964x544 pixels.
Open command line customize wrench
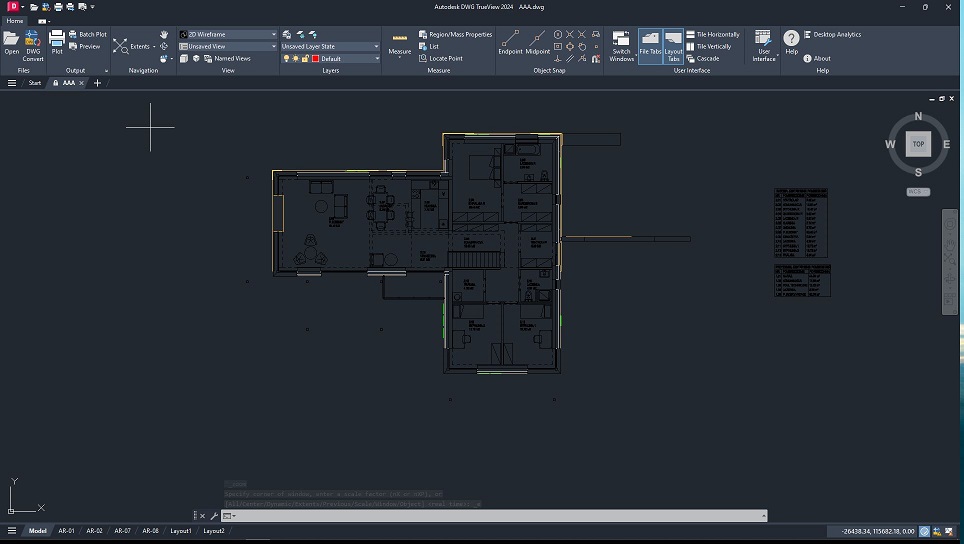[x=214, y=516]
